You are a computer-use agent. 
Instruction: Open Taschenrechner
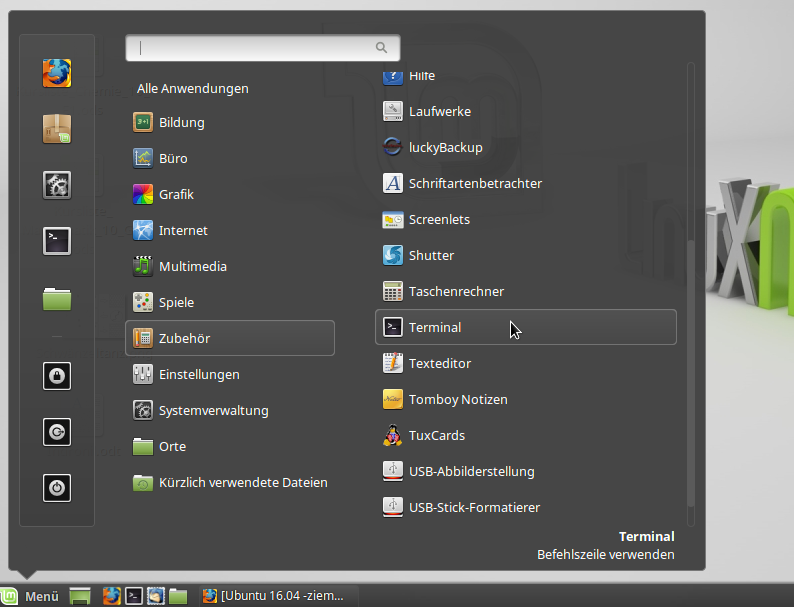(x=526, y=291)
